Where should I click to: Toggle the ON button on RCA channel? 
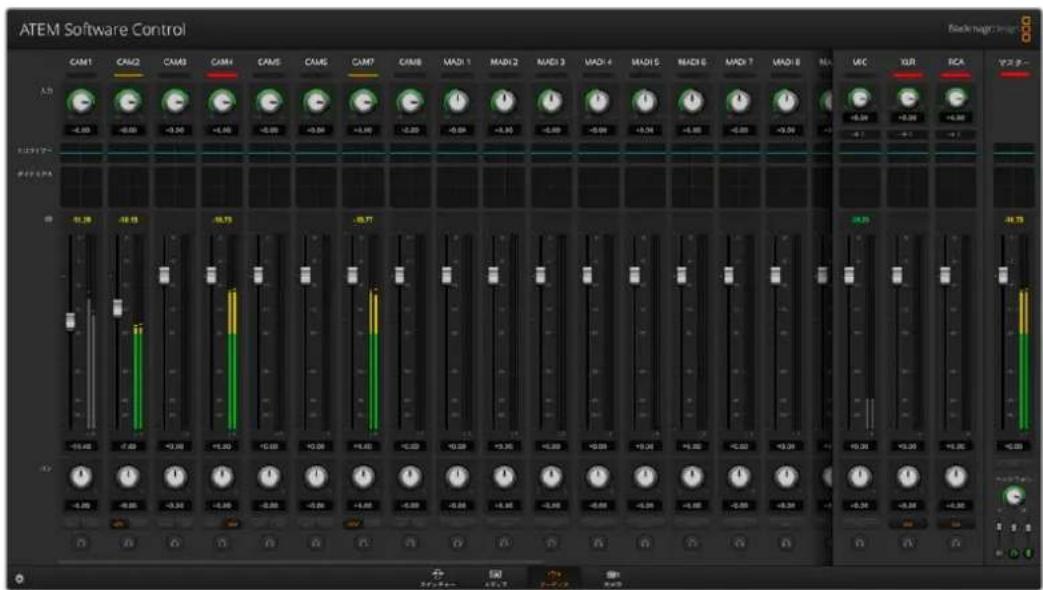click(x=956, y=524)
